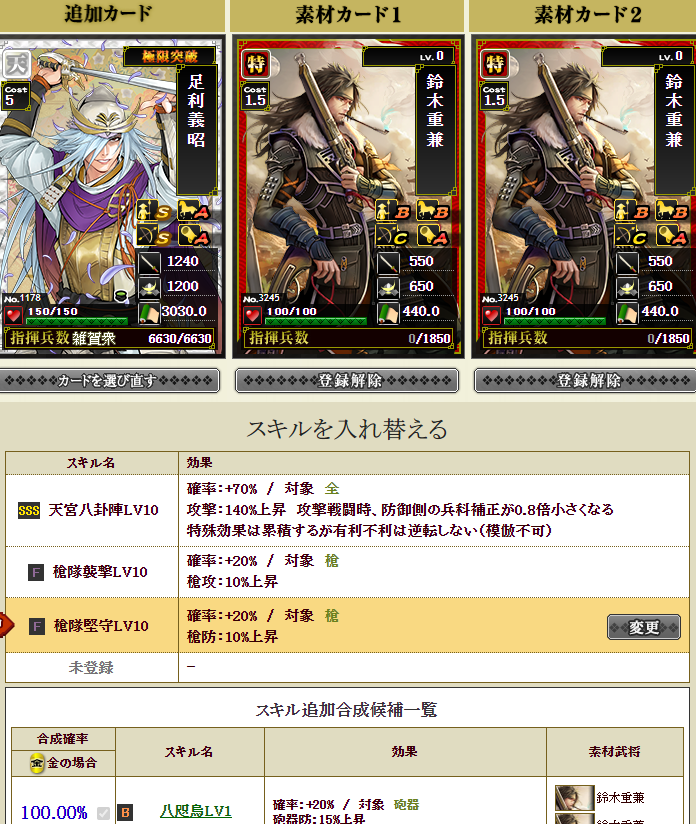
Task: Click the 鈴木重兼 thumbnail in 素材武将 column
Action: [x=575, y=798]
